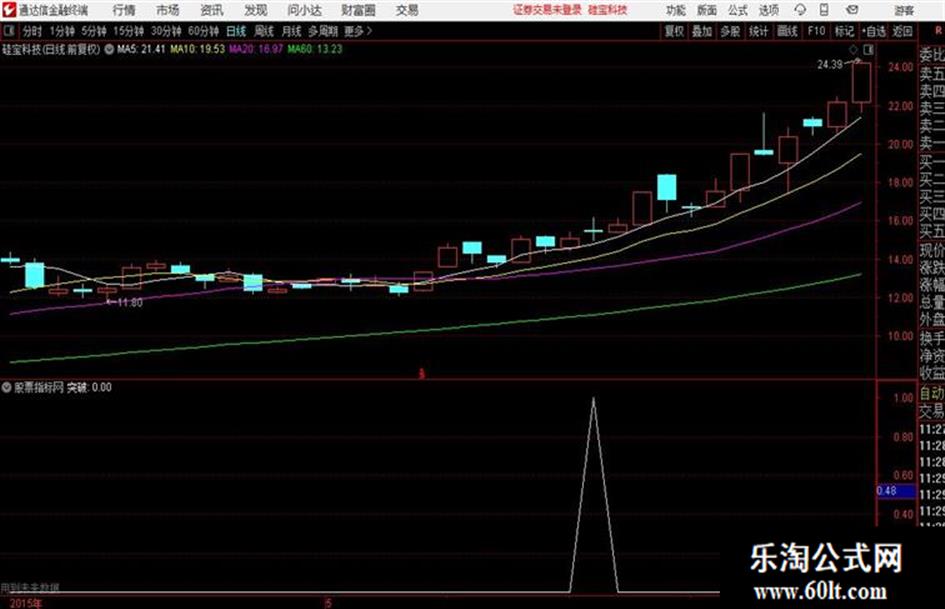The image size is (945, 609).
Task: Toggle the 自选 watchlist button
Action: tap(874, 31)
